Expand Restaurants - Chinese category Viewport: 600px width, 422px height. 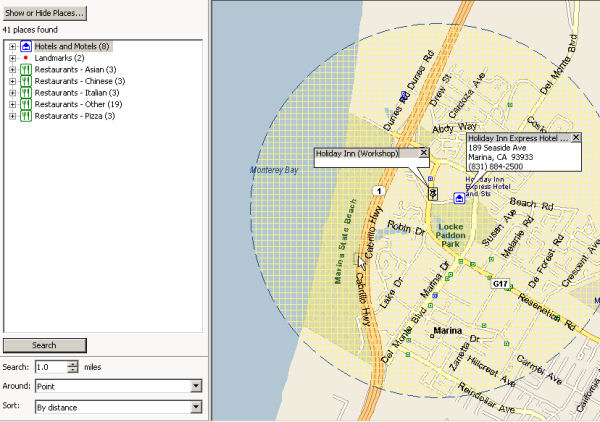[13, 81]
